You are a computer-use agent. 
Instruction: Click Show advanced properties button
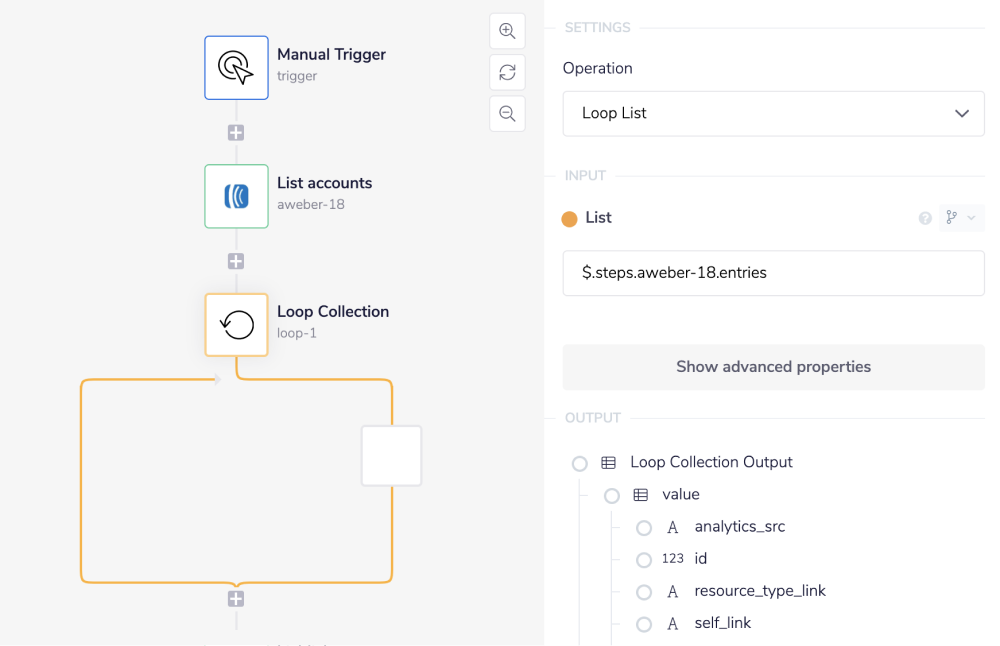click(773, 367)
